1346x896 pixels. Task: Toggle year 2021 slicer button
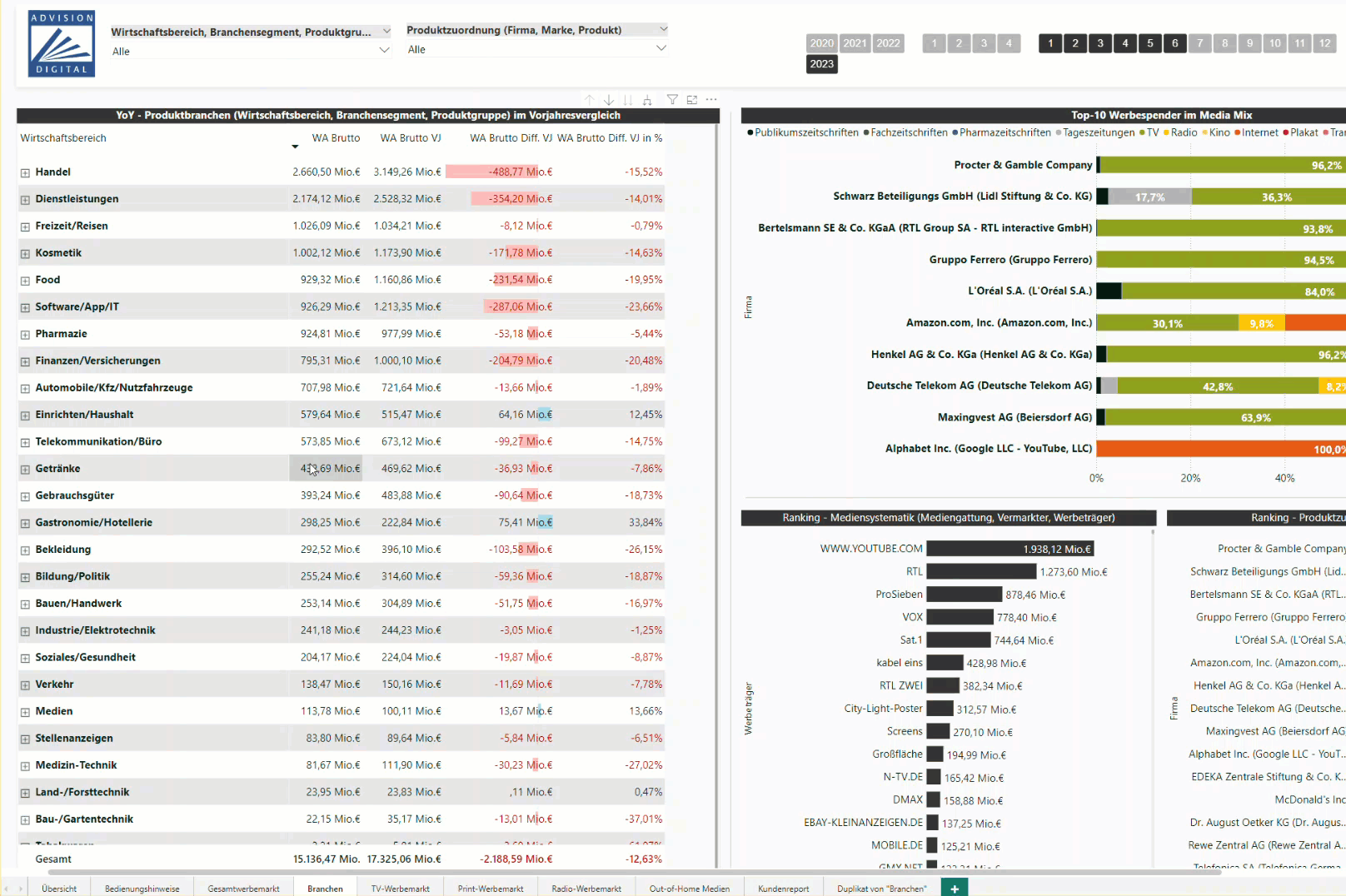tap(855, 43)
